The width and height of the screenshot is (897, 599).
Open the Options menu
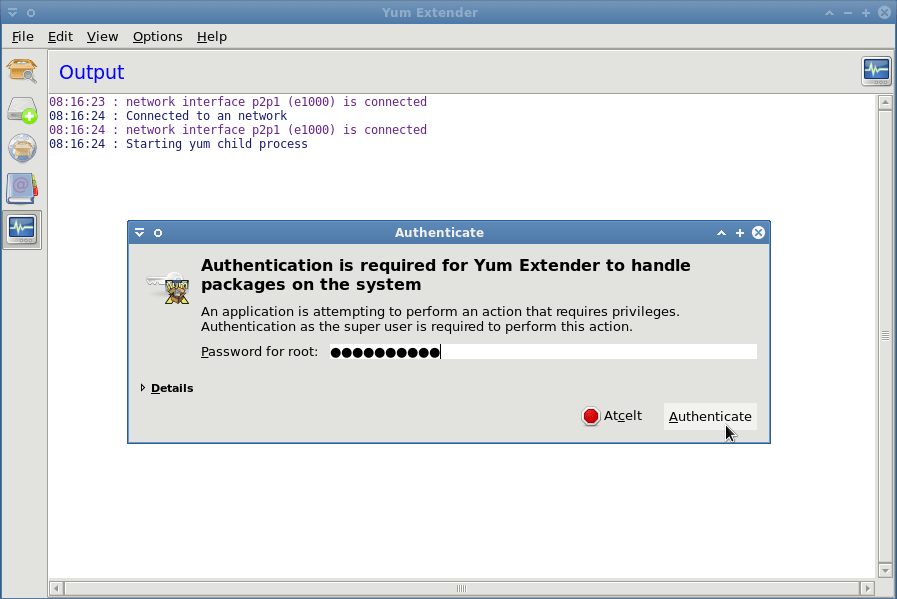[157, 37]
